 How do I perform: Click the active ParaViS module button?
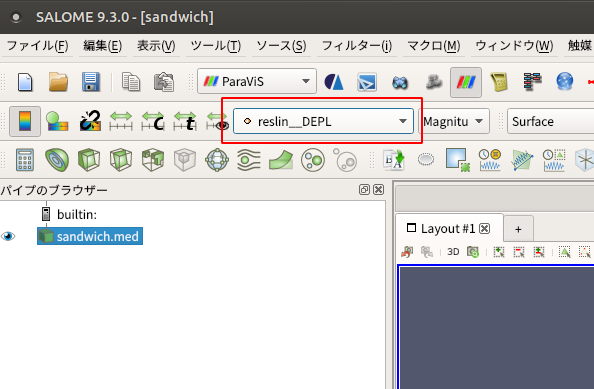pos(466,82)
